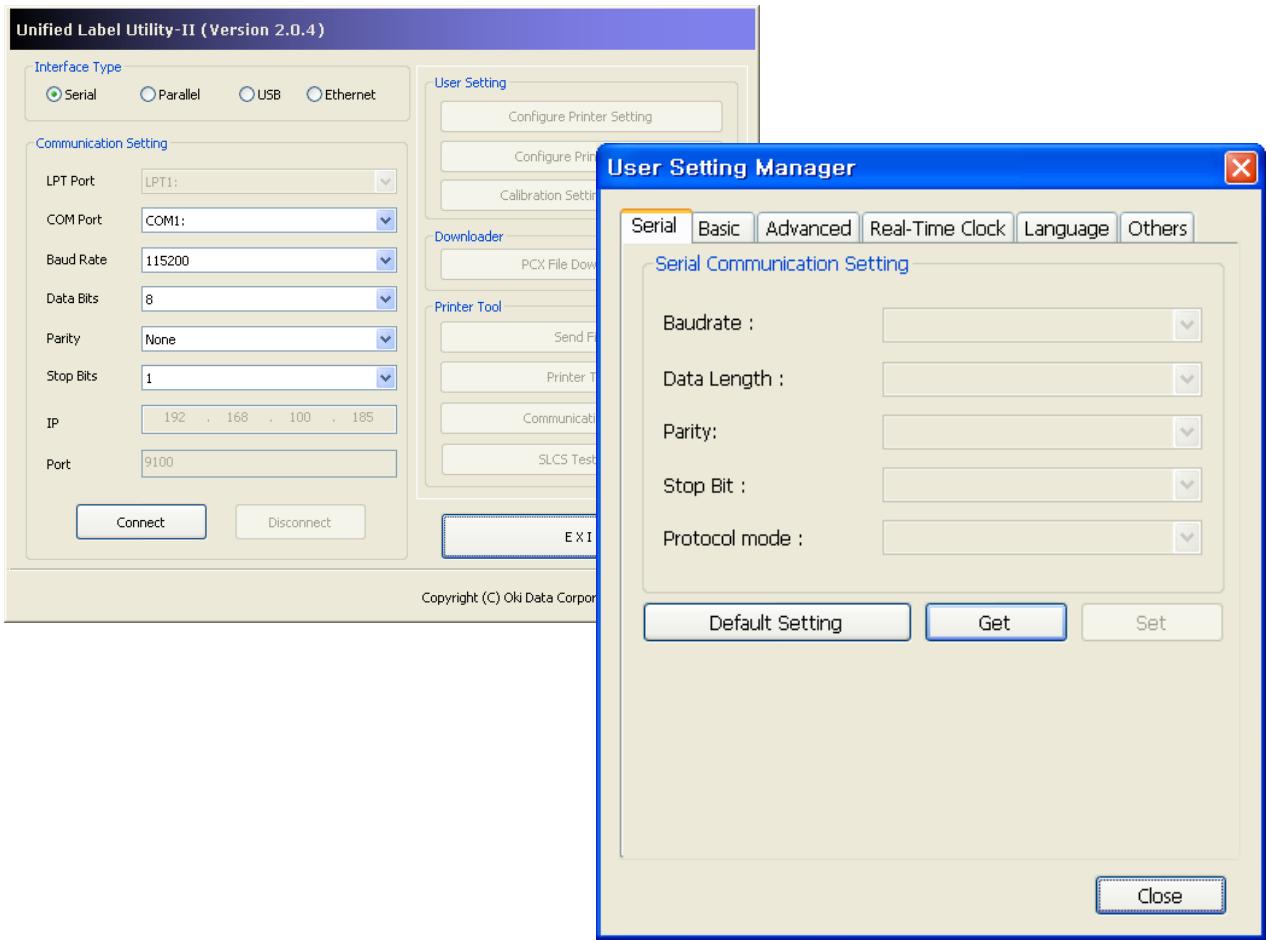Choose the USB interface option
Image resolution: width=1270 pixels, height=940 pixels.
click(x=245, y=95)
